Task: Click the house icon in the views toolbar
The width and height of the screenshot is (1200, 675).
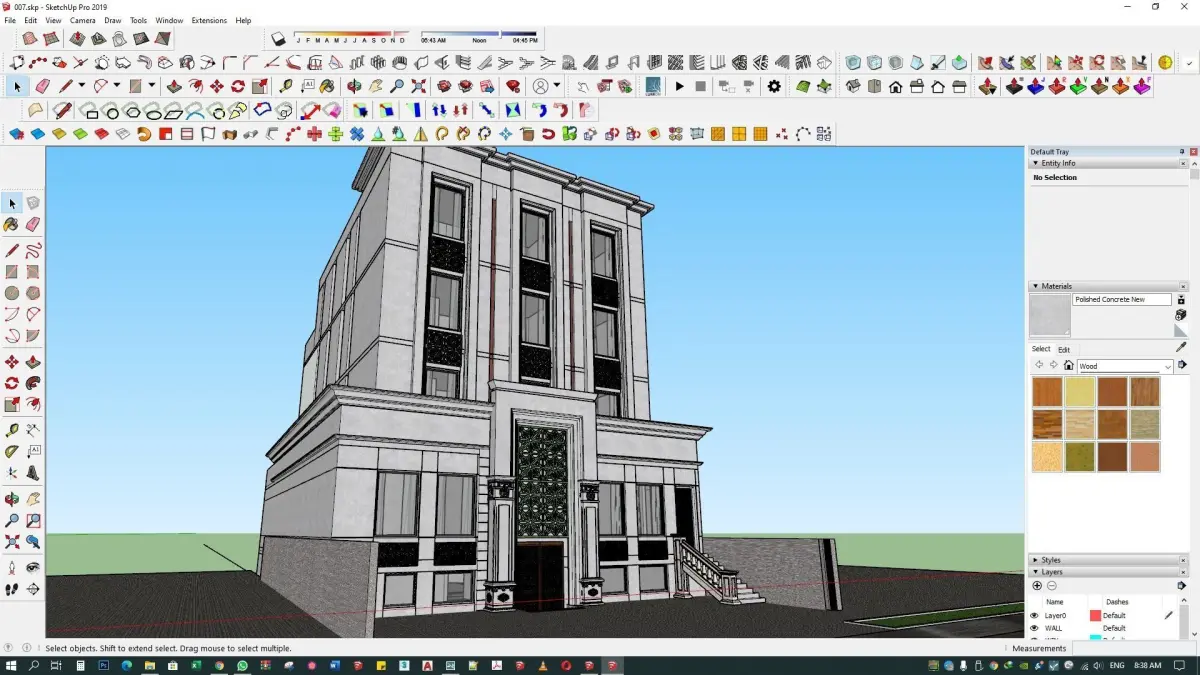Action: (895, 87)
